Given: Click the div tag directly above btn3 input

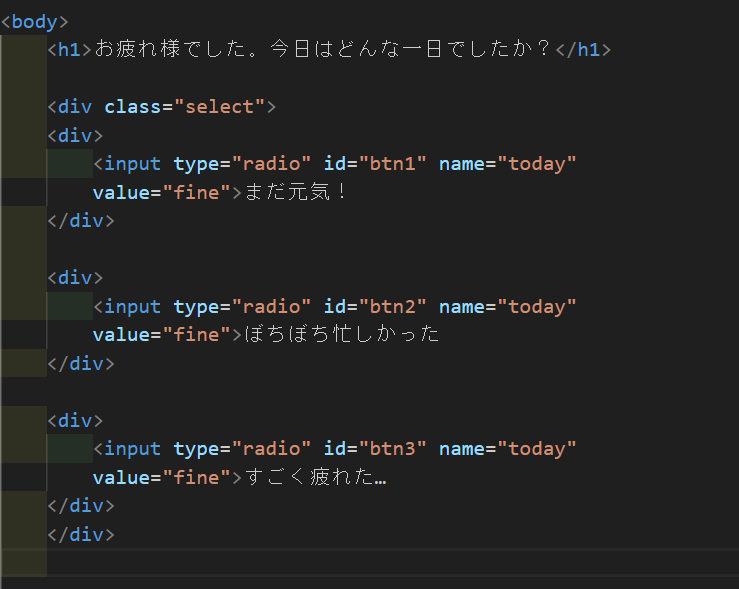Looking at the screenshot, I should (75, 421).
